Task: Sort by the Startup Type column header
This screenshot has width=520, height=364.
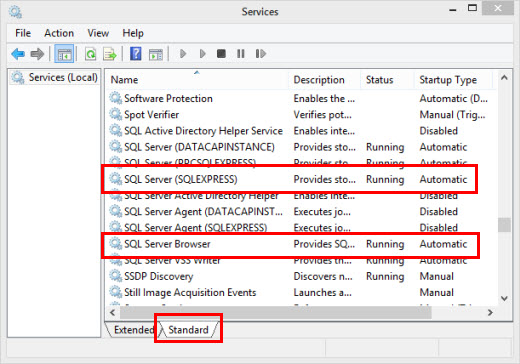Action: click(453, 80)
